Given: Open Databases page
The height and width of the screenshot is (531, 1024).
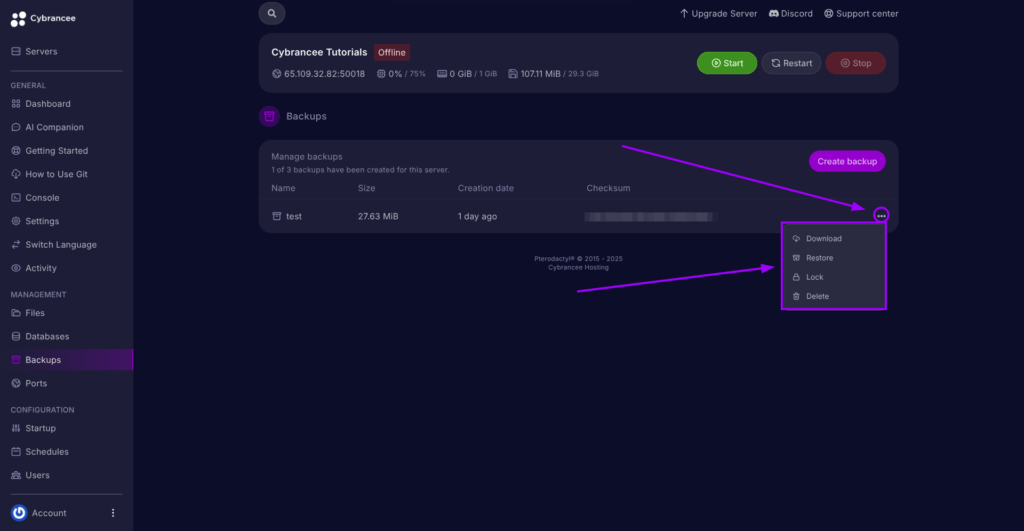Looking at the screenshot, I should pos(40,337).
